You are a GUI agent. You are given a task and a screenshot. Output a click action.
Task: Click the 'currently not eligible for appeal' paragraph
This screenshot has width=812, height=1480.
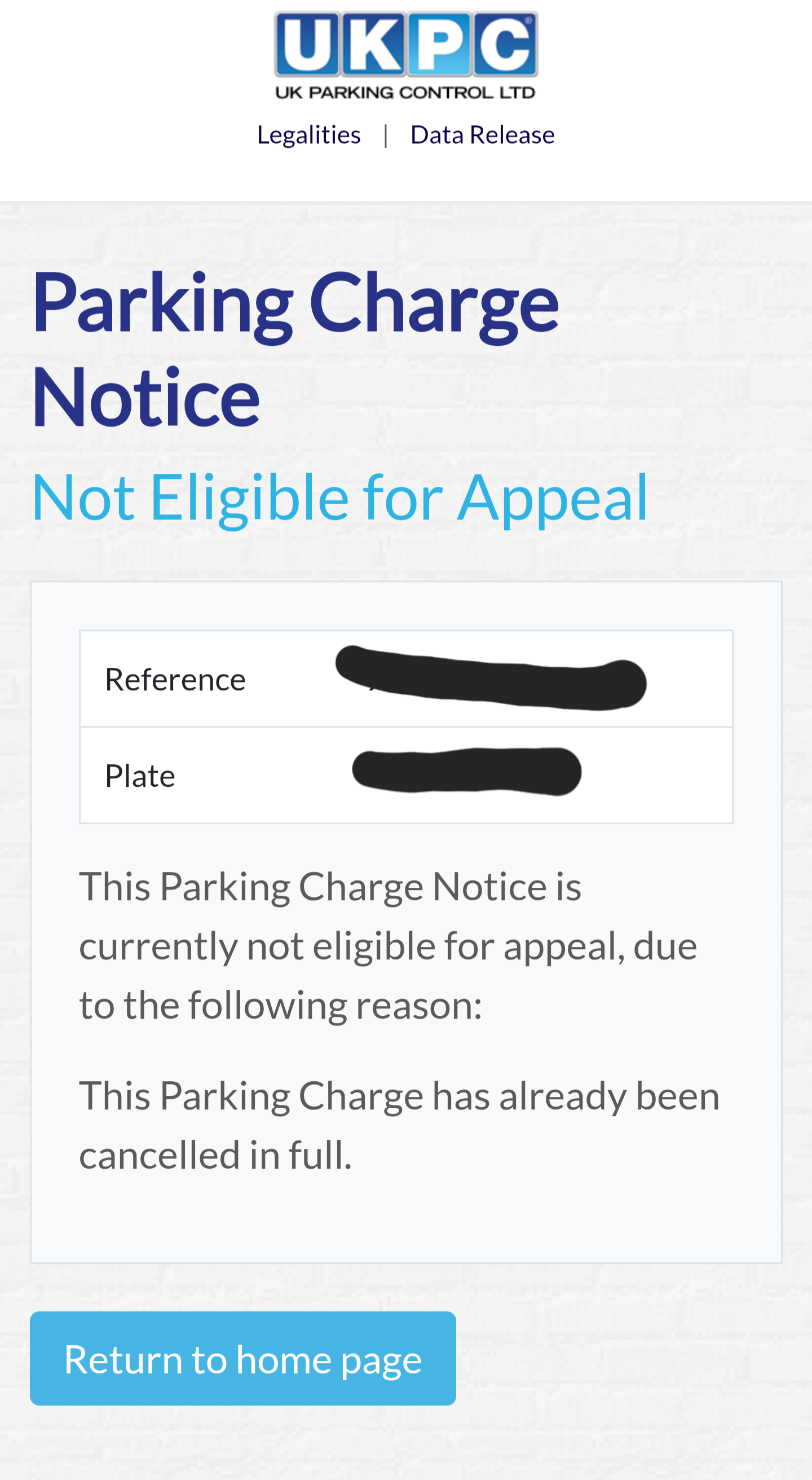point(387,946)
